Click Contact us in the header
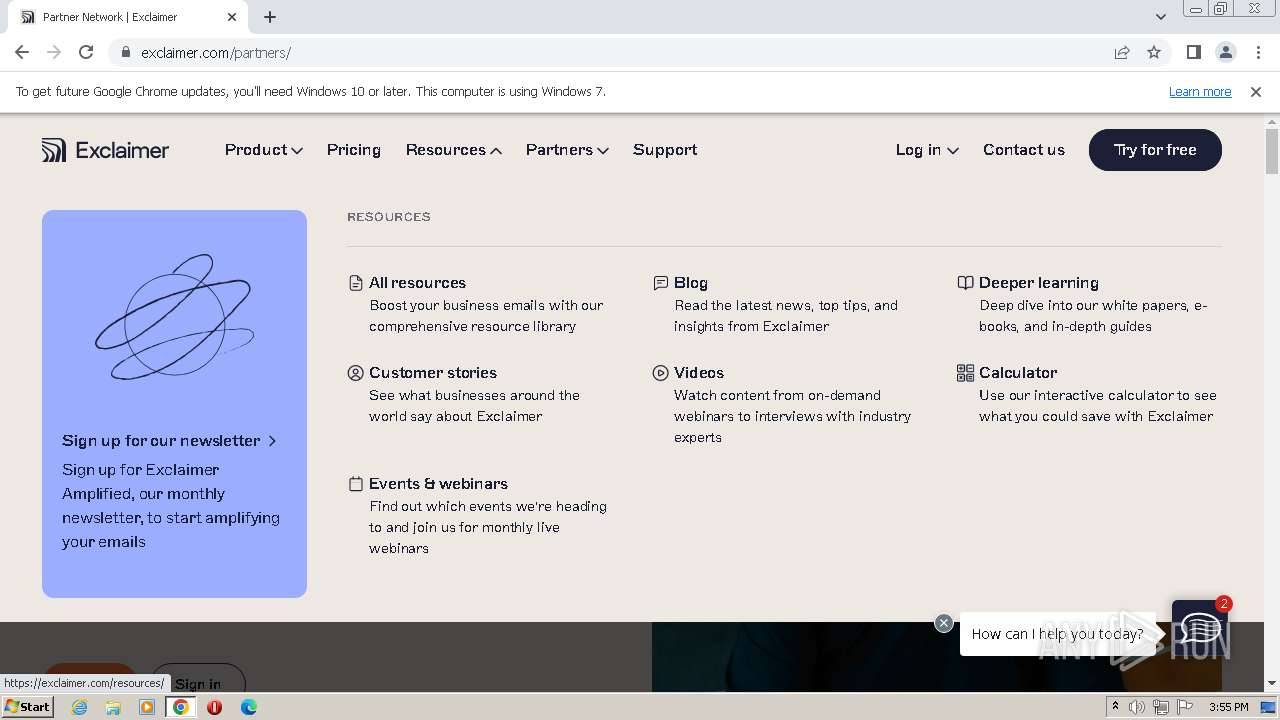 [x=1024, y=150]
